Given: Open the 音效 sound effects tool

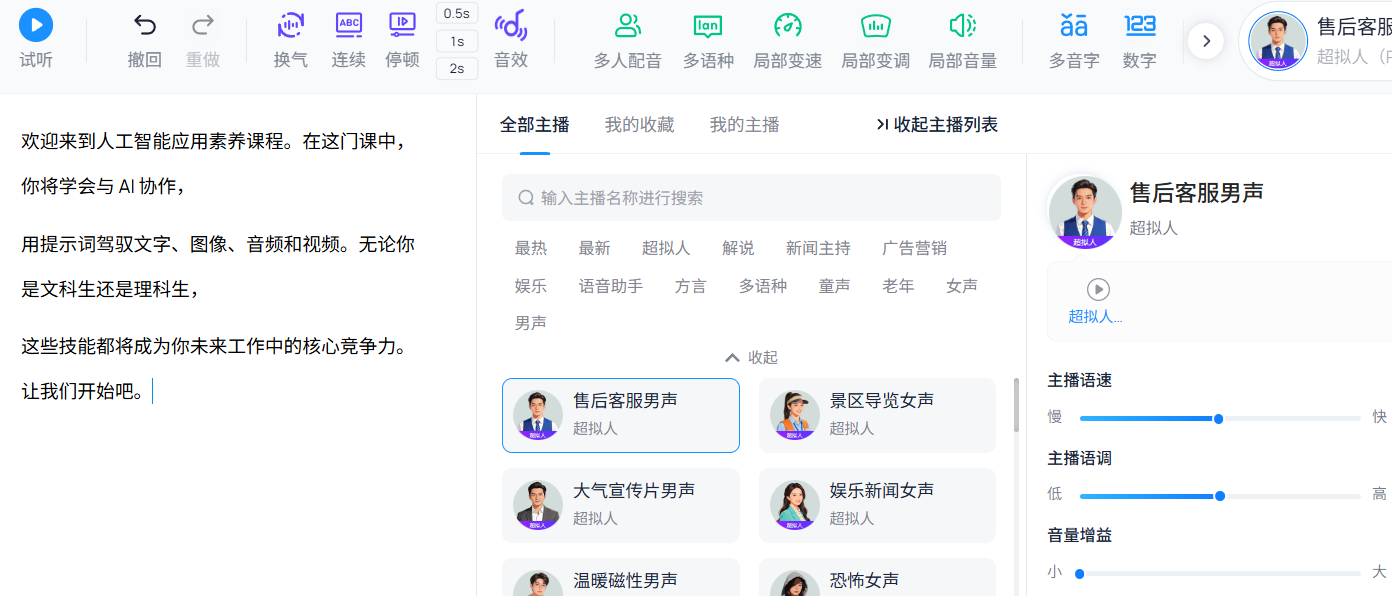Looking at the screenshot, I should coord(511,27).
